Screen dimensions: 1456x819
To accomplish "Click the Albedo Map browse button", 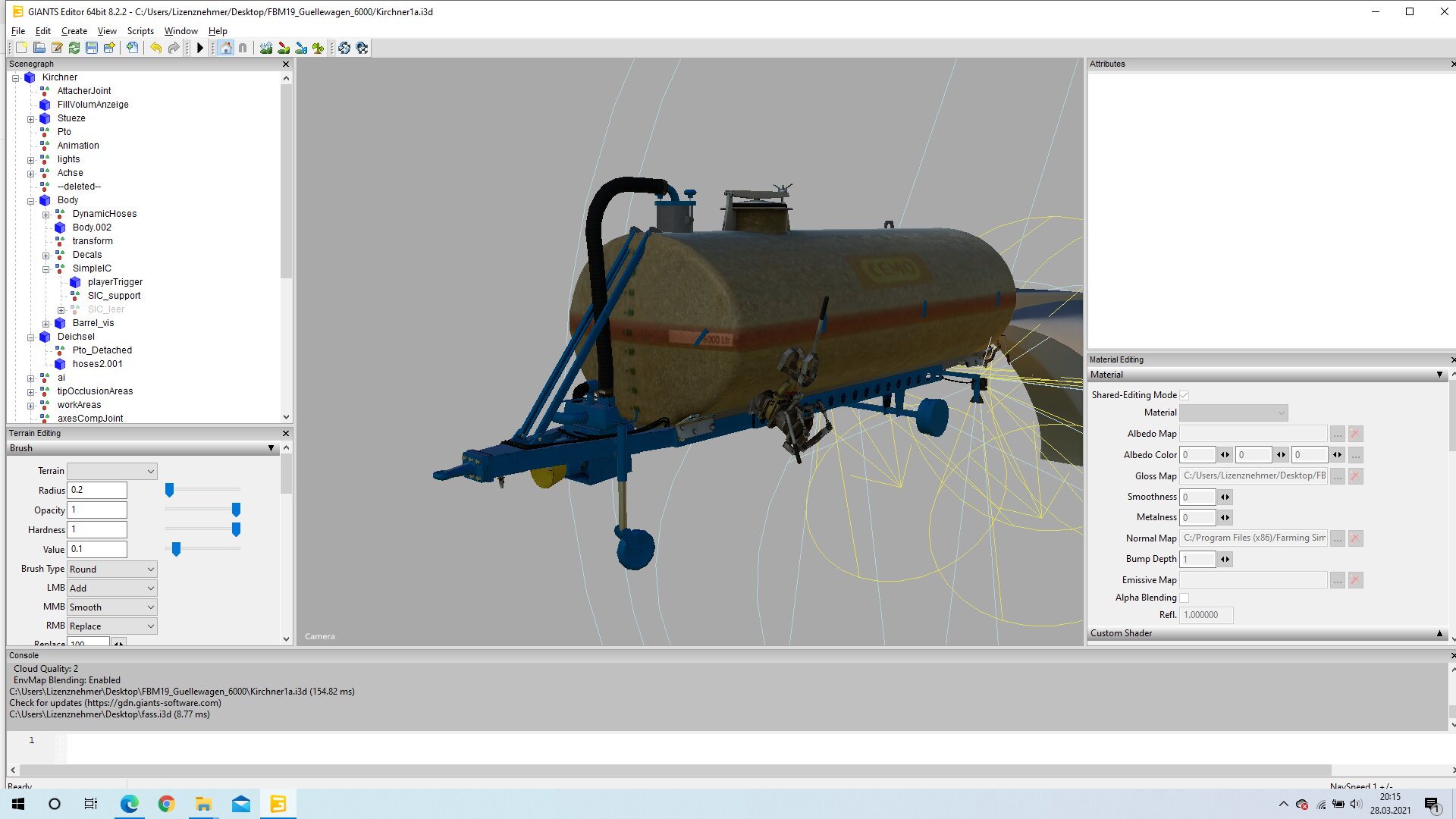I will point(1338,434).
